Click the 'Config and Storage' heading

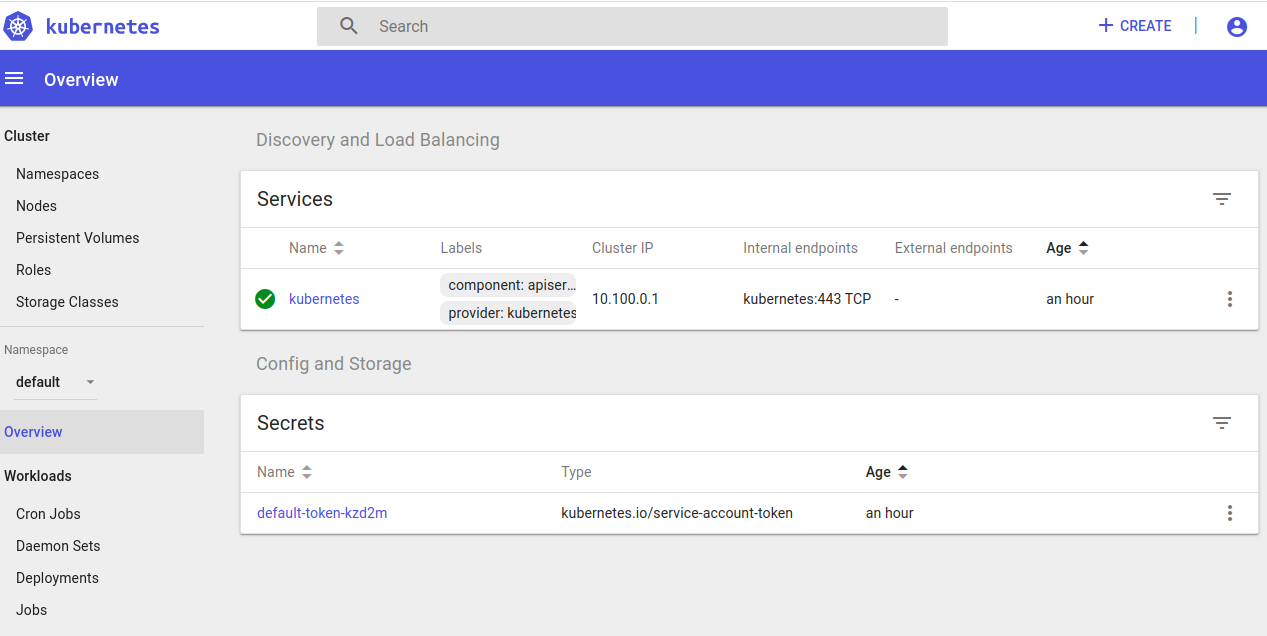pyautogui.click(x=334, y=364)
